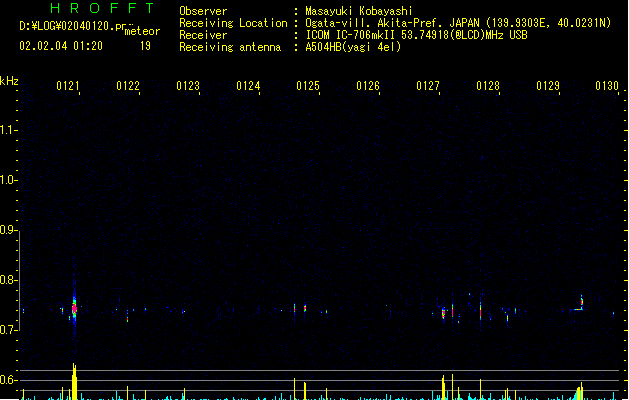This screenshot has height=400, width=629.
Task: Click the 0121 time marker
Action: 68,86
